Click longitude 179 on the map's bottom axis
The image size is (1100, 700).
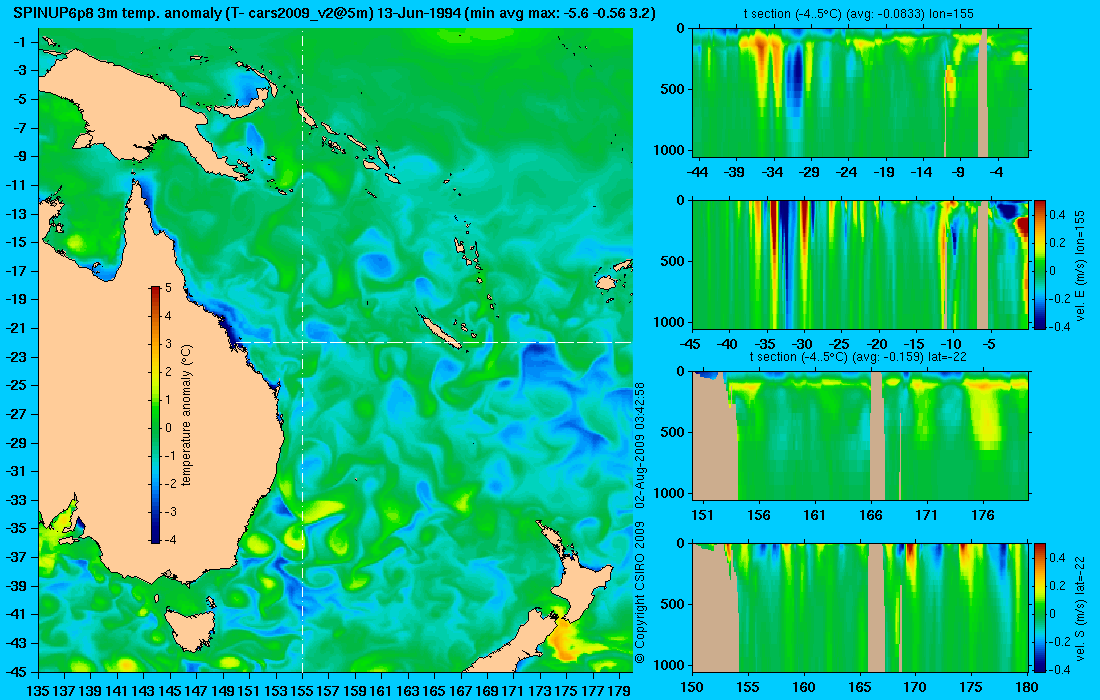tap(619, 690)
